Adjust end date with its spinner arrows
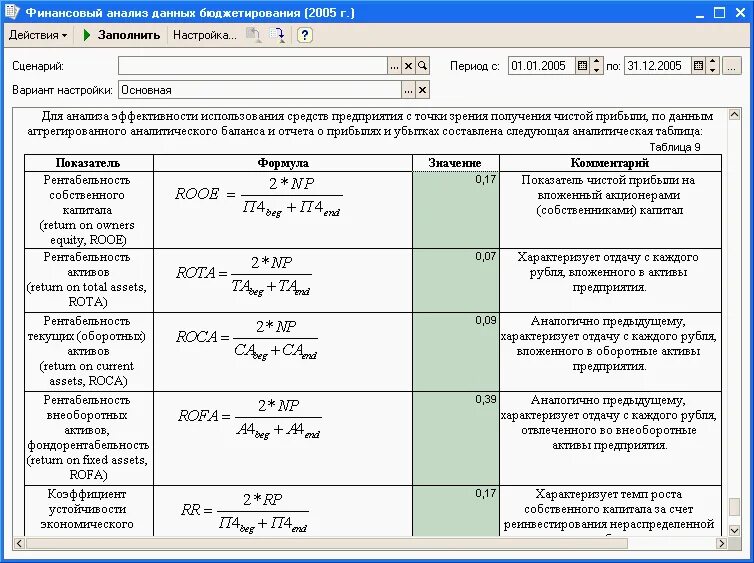 click(x=713, y=66)
